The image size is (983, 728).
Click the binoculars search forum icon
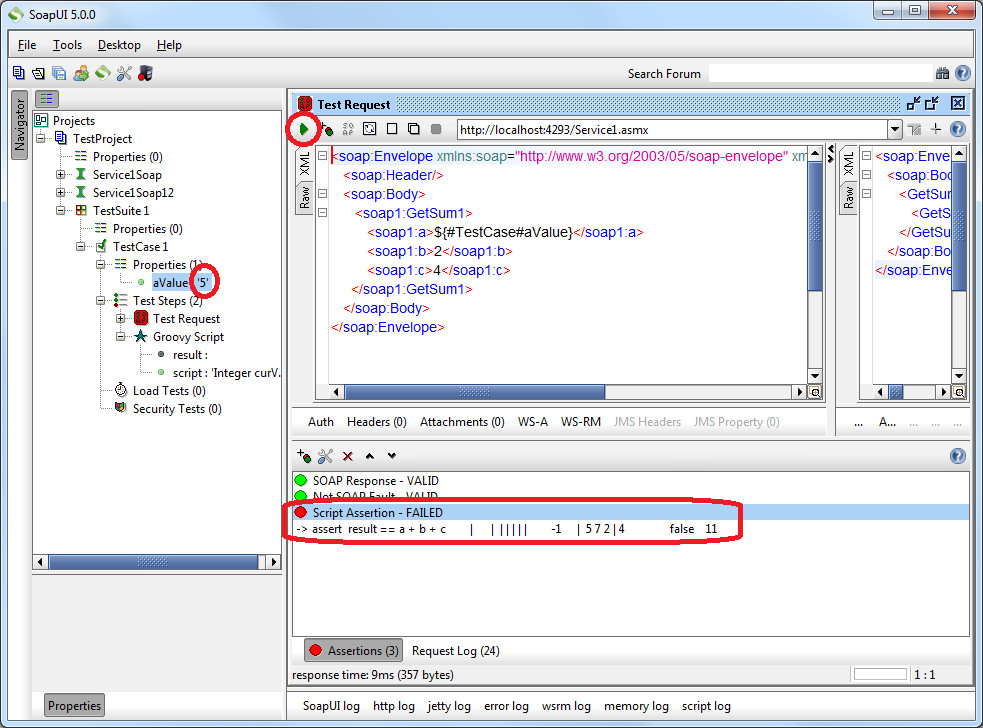[x=942, y=73]
